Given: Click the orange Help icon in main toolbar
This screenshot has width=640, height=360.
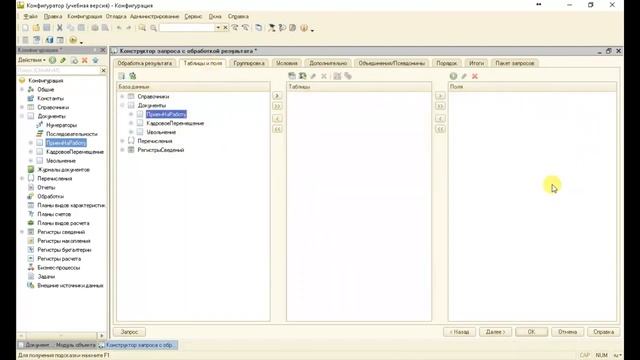Looking at the screenshot, I should pos(304,28).
